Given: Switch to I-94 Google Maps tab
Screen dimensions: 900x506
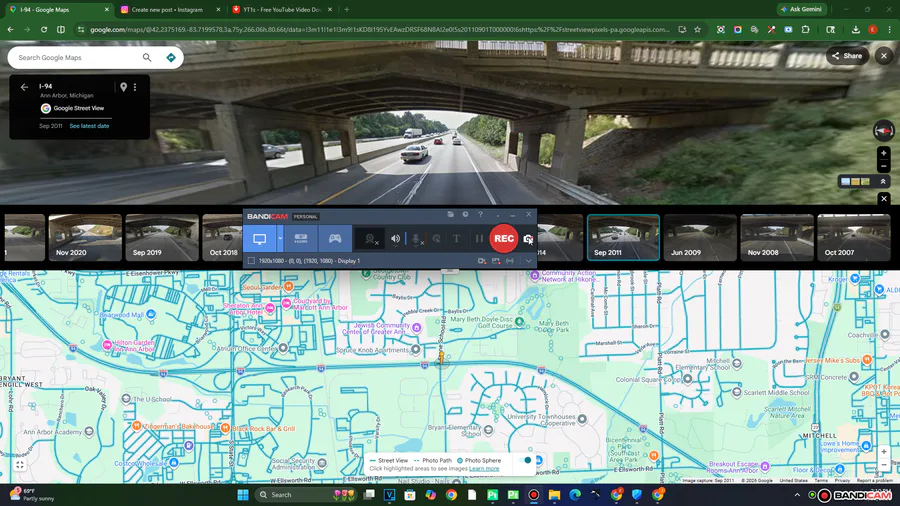Looking at the screenshot, I should 59,10.
